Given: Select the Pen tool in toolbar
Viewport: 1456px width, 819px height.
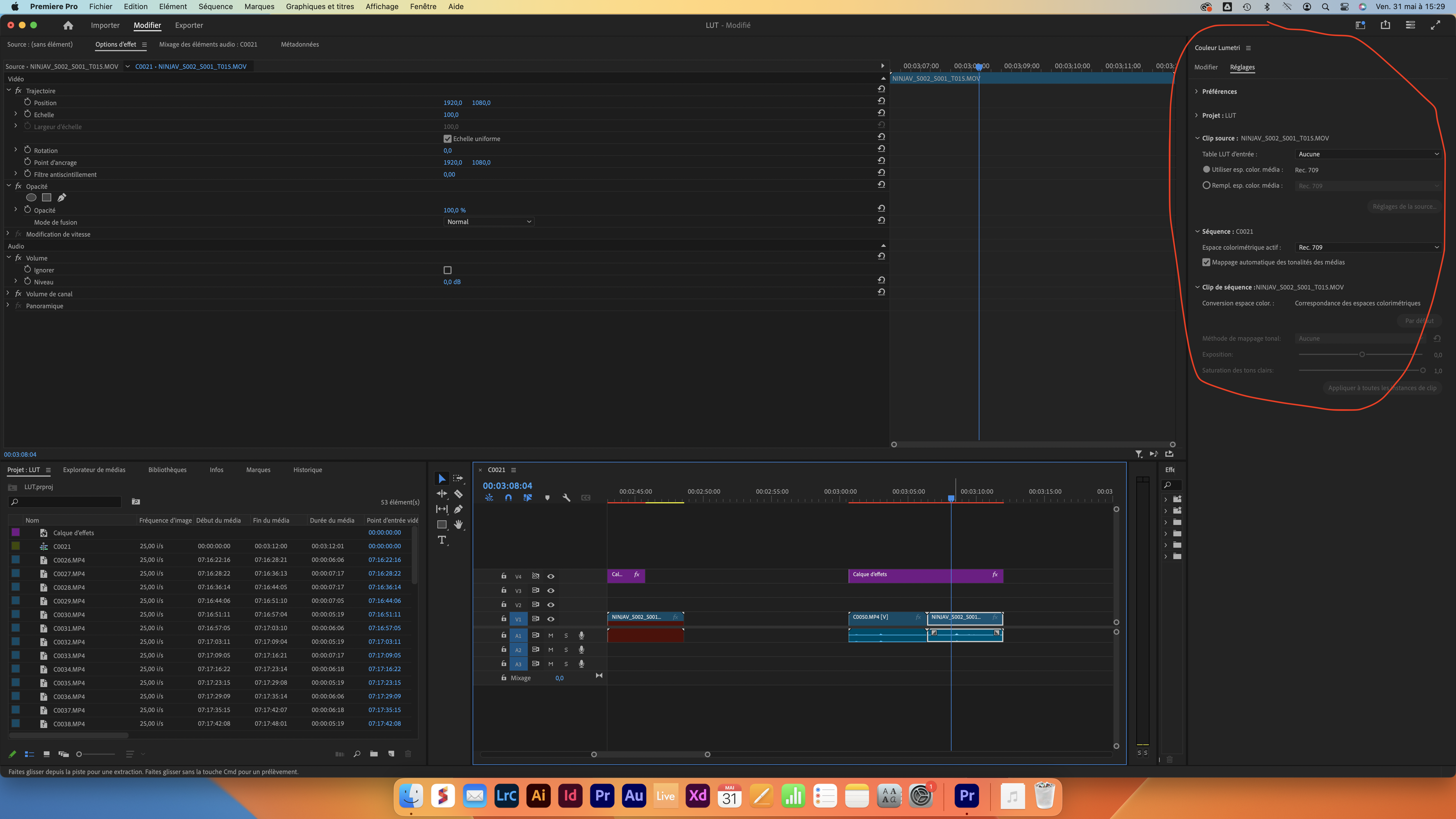Looking at the screenshot, I should click(458, 509).
